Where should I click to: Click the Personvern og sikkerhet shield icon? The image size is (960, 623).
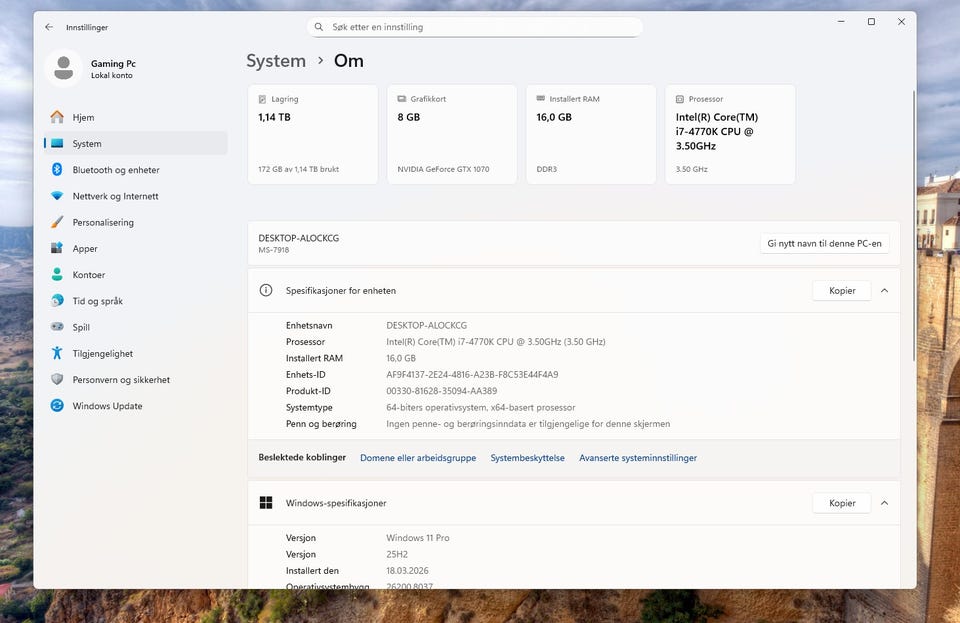click(x=57, y=380)
